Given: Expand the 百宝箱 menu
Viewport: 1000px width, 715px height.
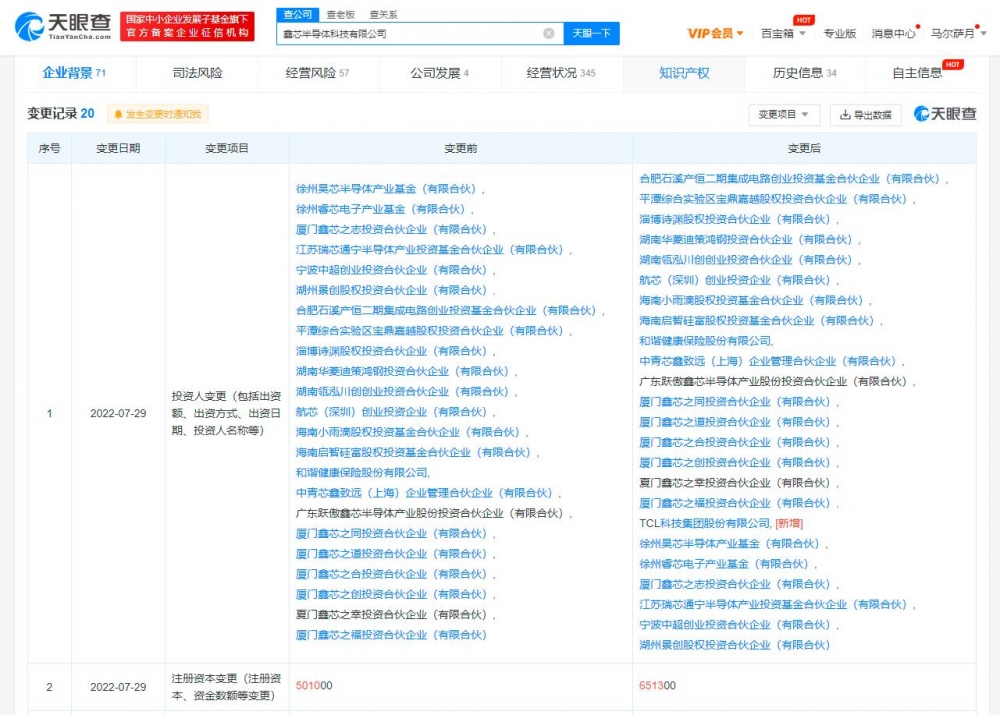Looking at the screenshot, I should (x=783, y=33).
